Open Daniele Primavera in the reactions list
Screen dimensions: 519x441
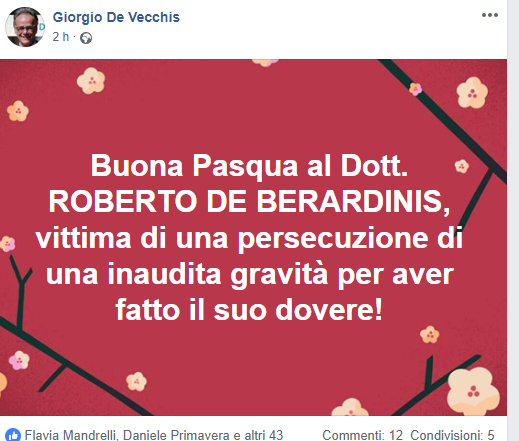pyautogui.click(x=176, y=435)
